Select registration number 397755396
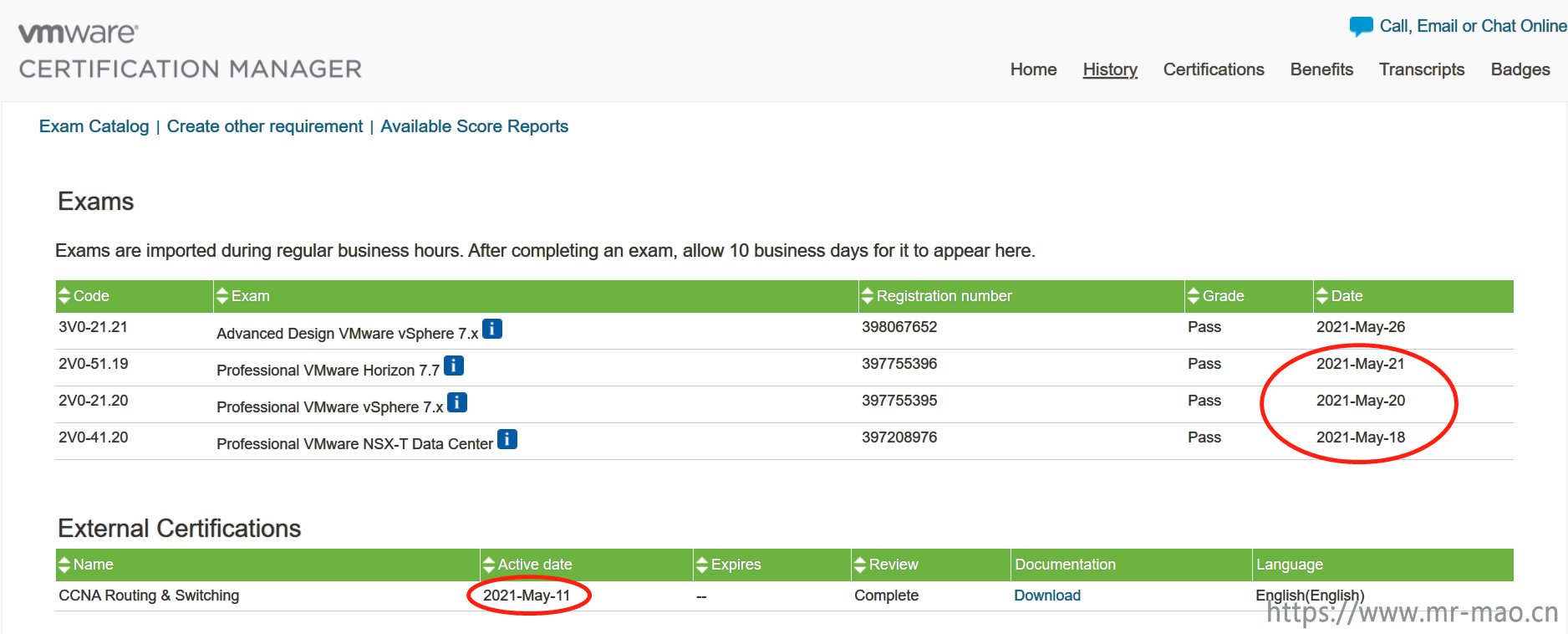Viewport: 1568px width, 634px height. click(899, 364)
